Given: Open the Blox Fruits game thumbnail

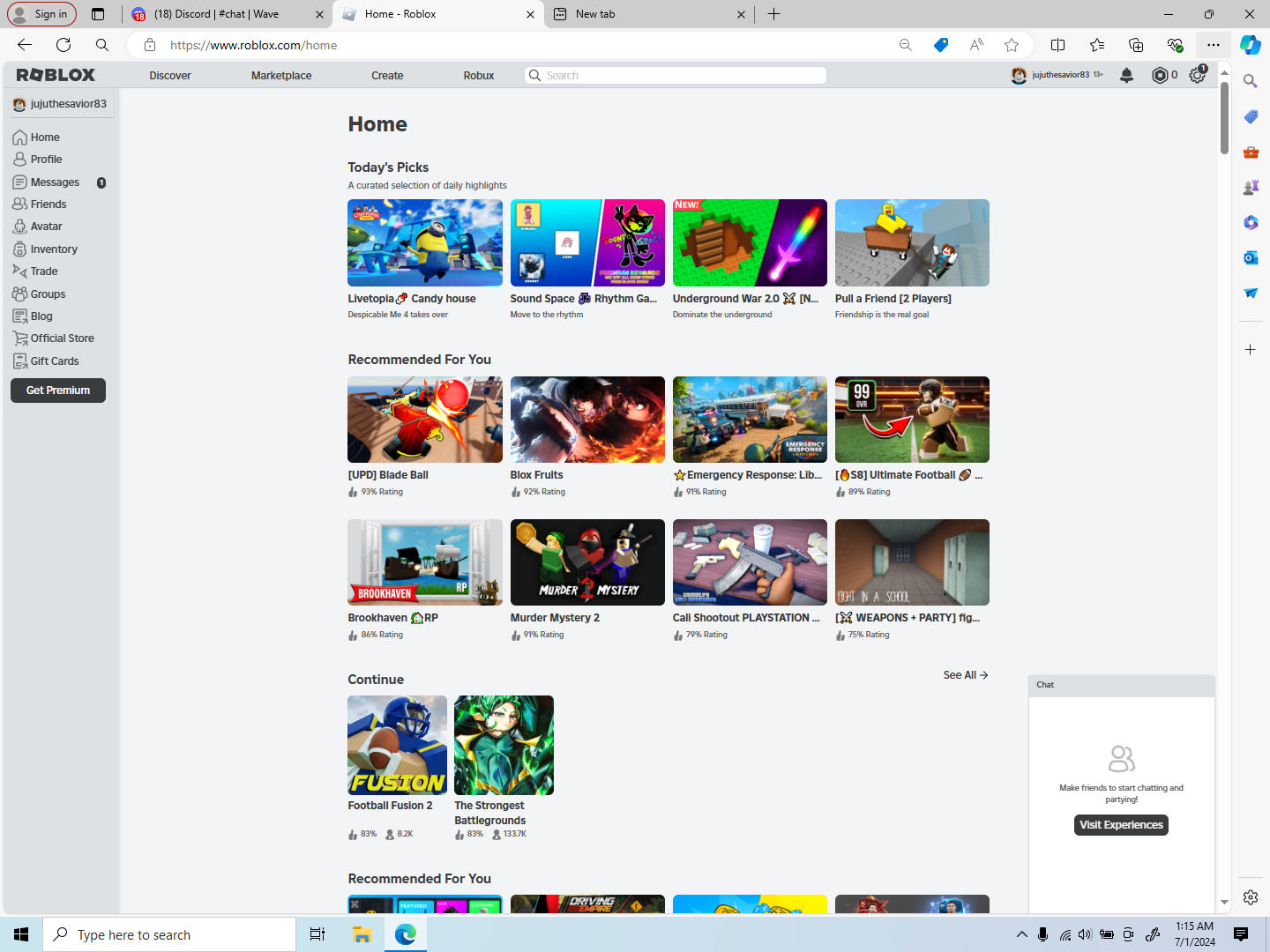Looking at the screenshot, I should tap(587, 420).
